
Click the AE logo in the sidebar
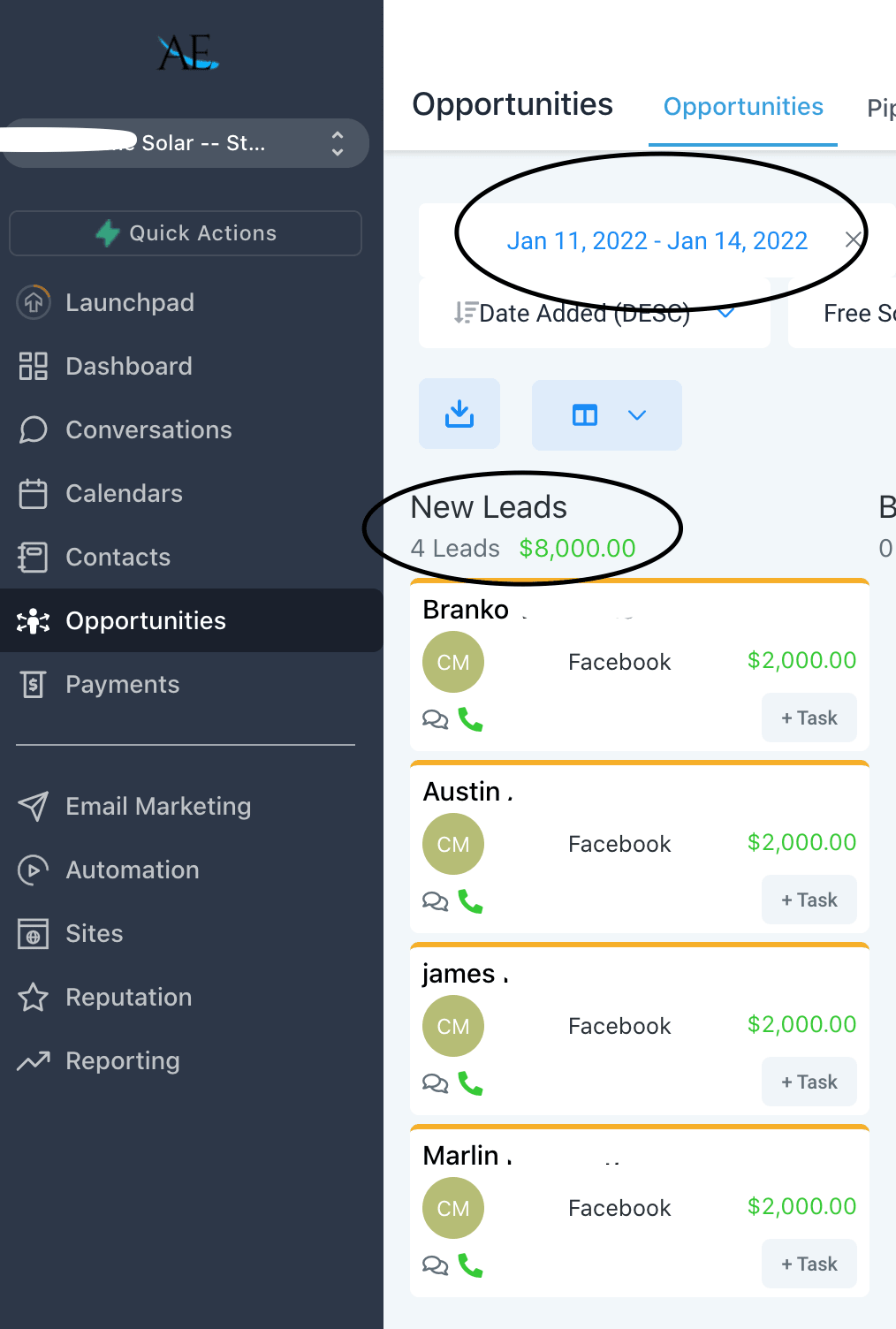[x=188, y=53]
